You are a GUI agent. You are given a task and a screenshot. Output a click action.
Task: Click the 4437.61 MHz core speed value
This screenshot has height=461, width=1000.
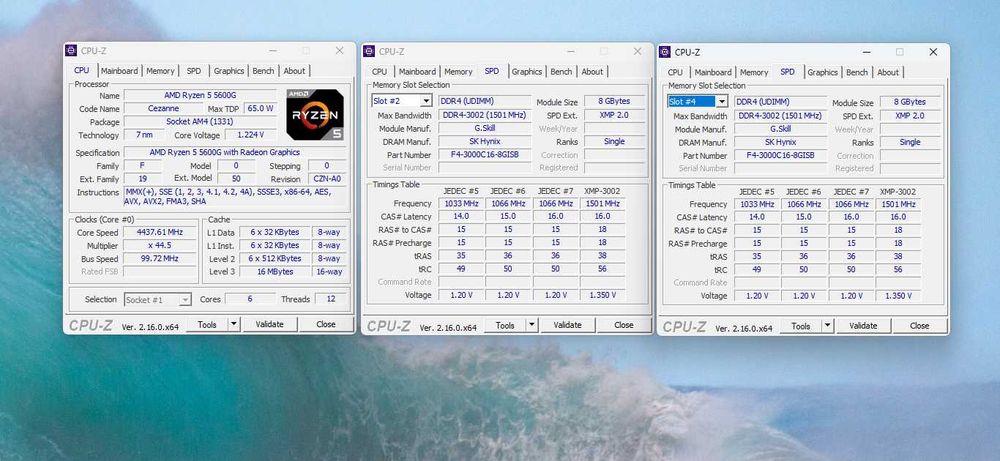[x=159, y=232]
